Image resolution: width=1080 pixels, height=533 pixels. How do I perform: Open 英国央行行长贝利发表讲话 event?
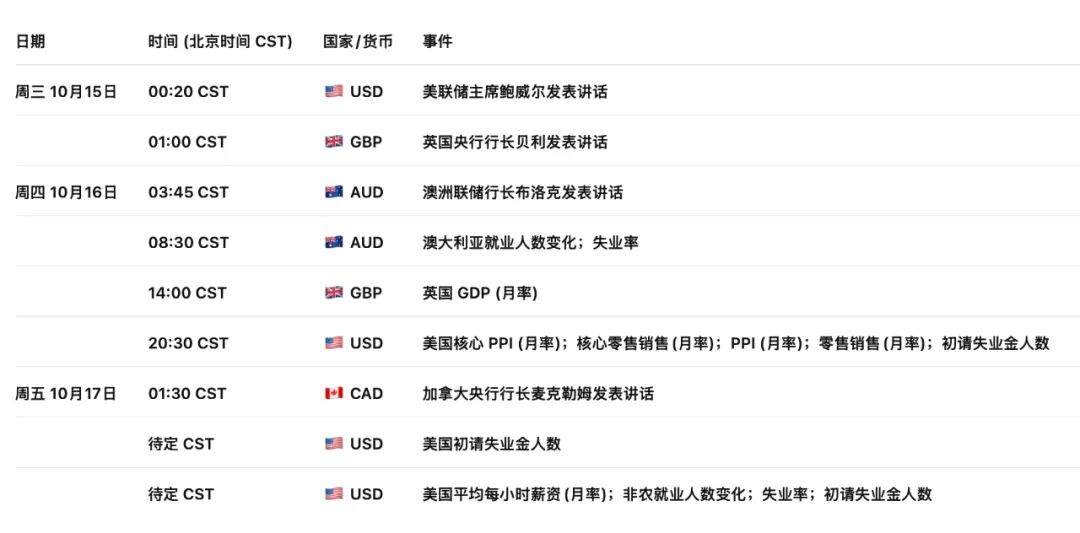coord(515,142)
